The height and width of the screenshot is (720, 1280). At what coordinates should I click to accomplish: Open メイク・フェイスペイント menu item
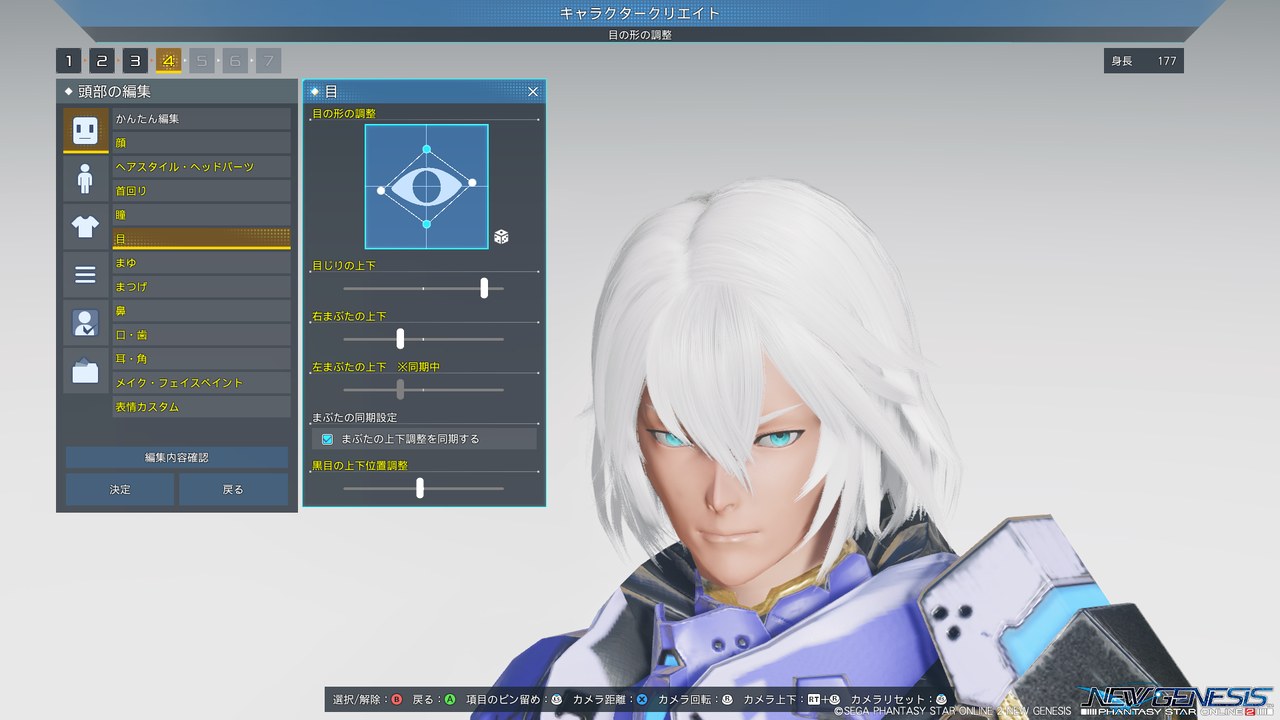click(x=201, y=383)
